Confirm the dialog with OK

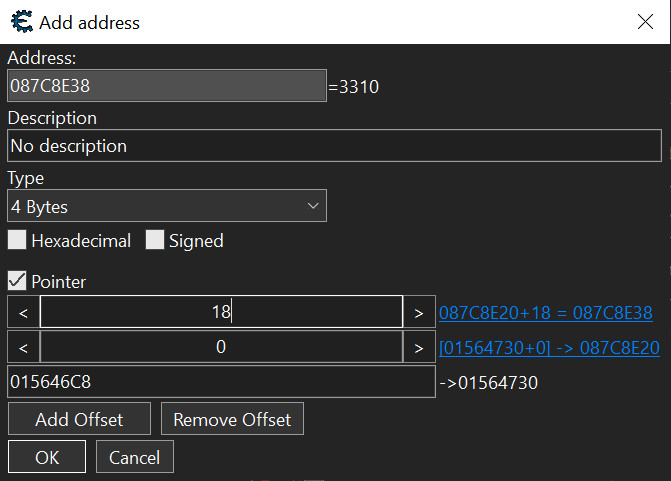click(x=47, y=457)
